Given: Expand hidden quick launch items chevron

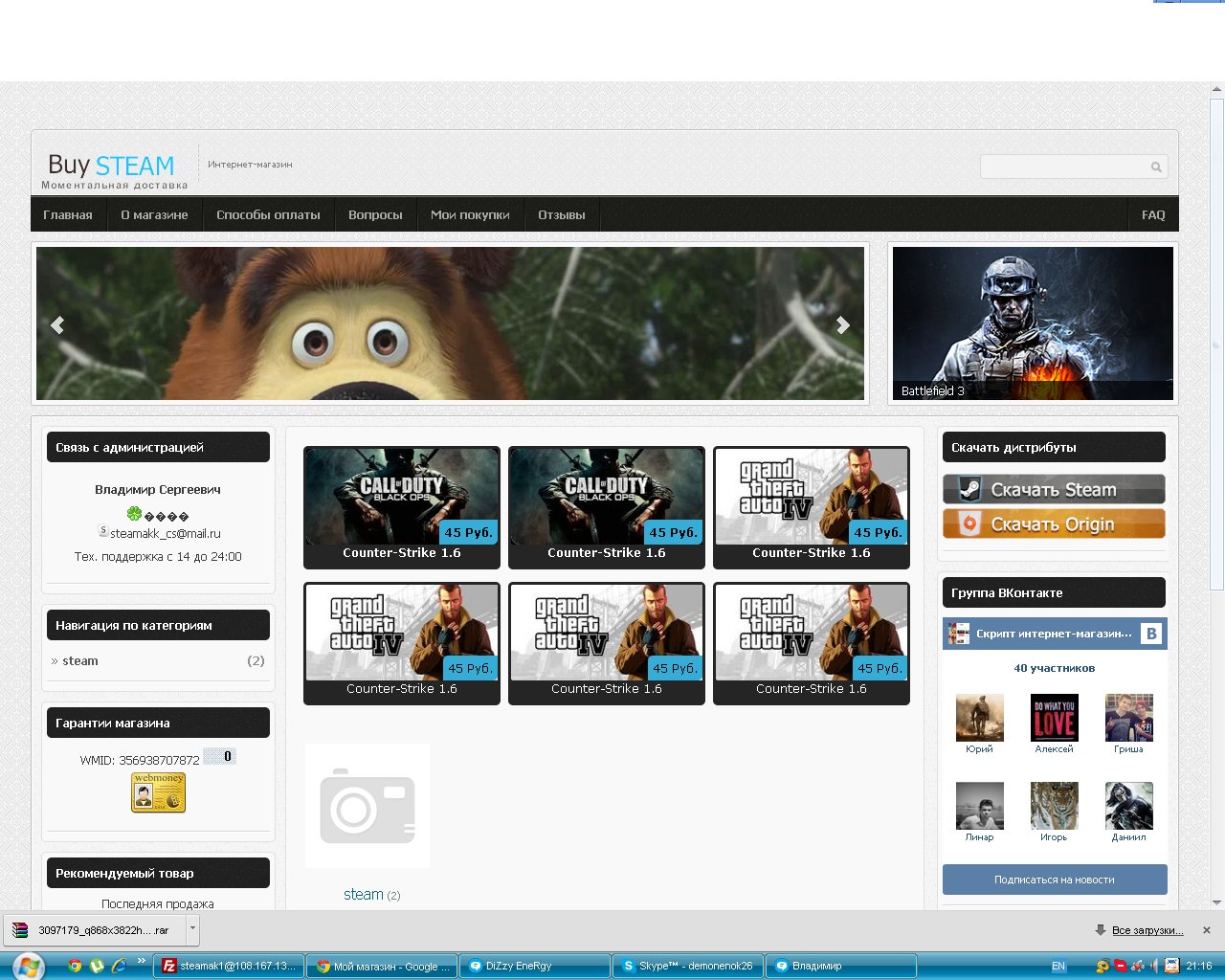Looking at the screenshot, I should tap(142, 961).
